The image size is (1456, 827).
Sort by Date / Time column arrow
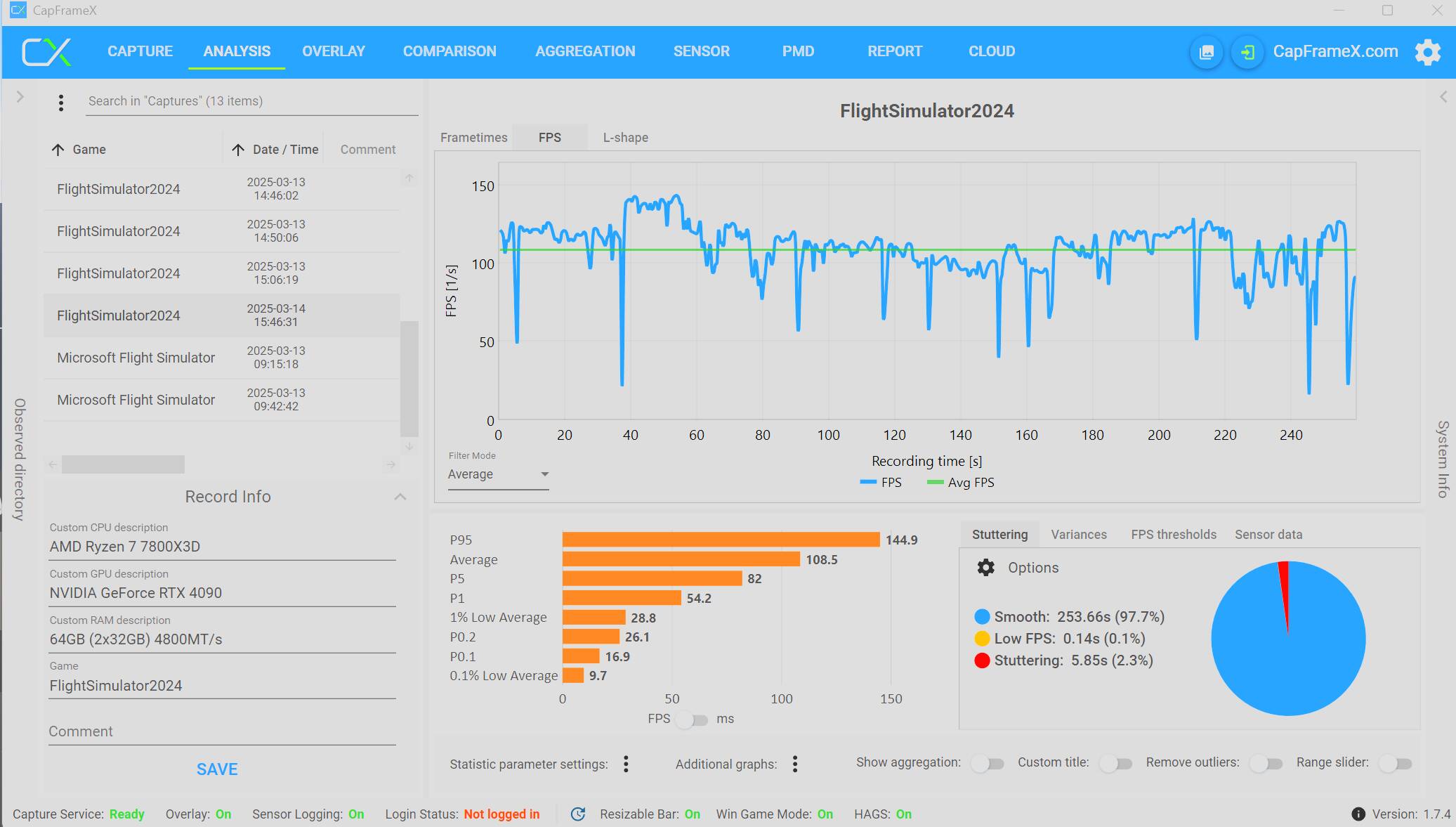(x=238, y=150)
